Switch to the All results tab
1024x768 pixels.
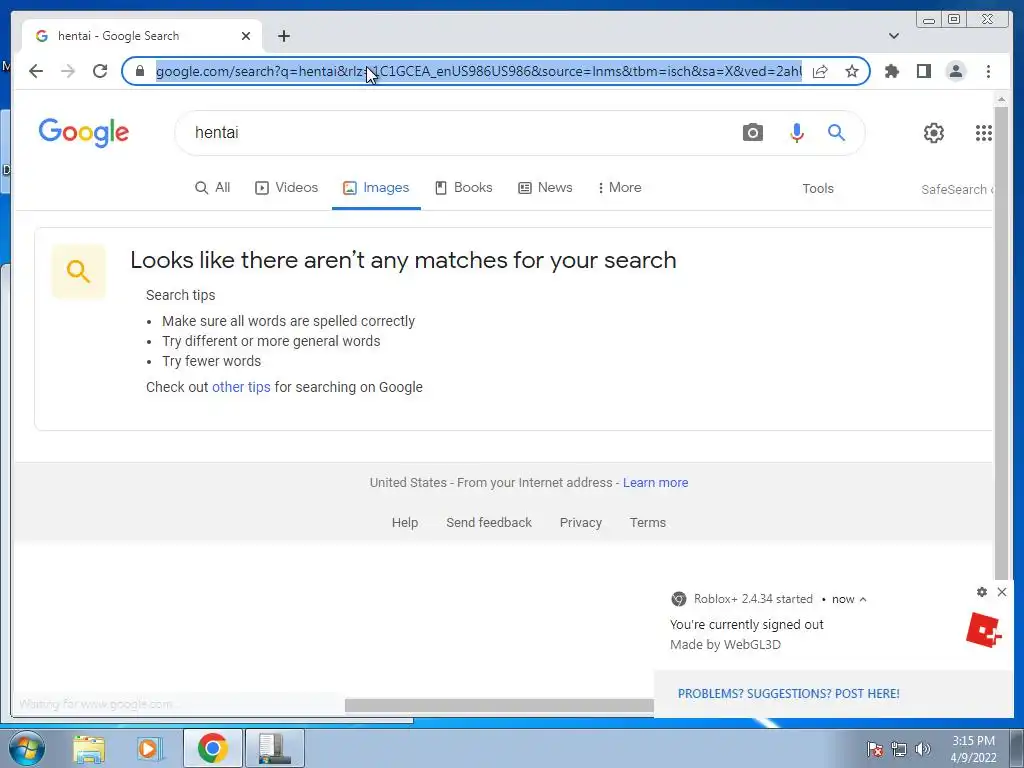coord(212,187)
